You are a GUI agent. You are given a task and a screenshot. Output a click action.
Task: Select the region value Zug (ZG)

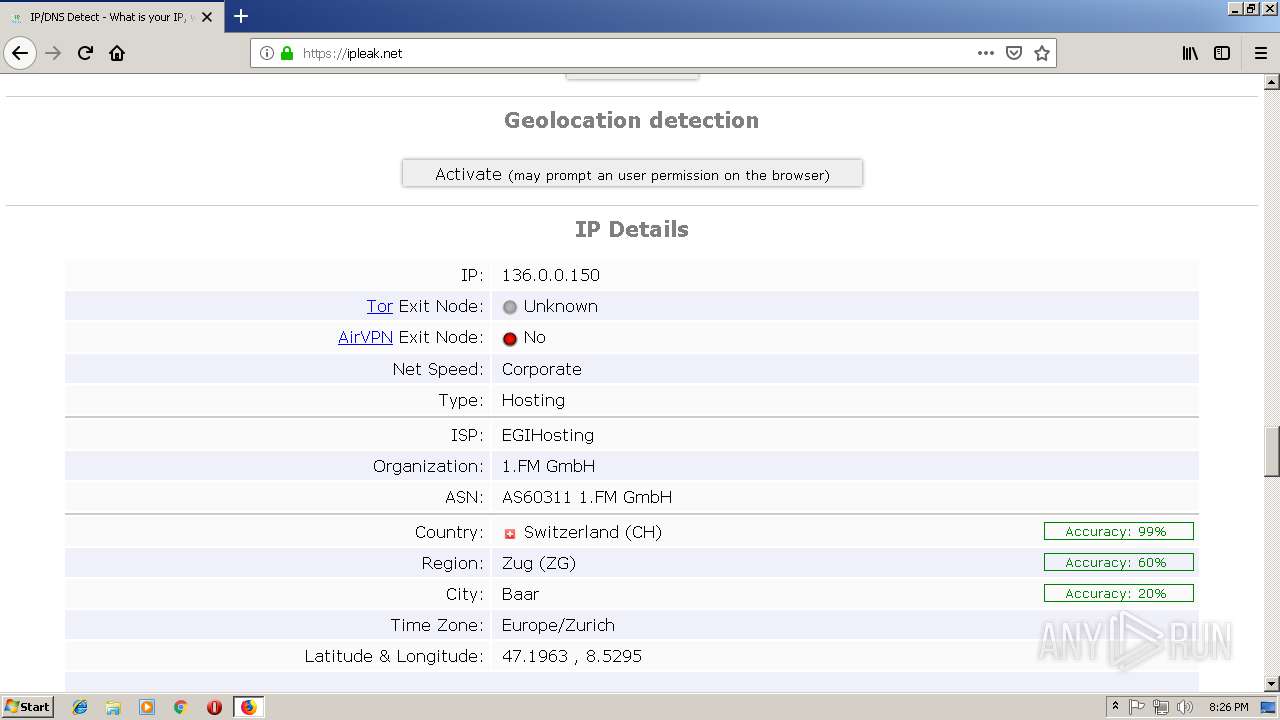(x=539, y=563)
